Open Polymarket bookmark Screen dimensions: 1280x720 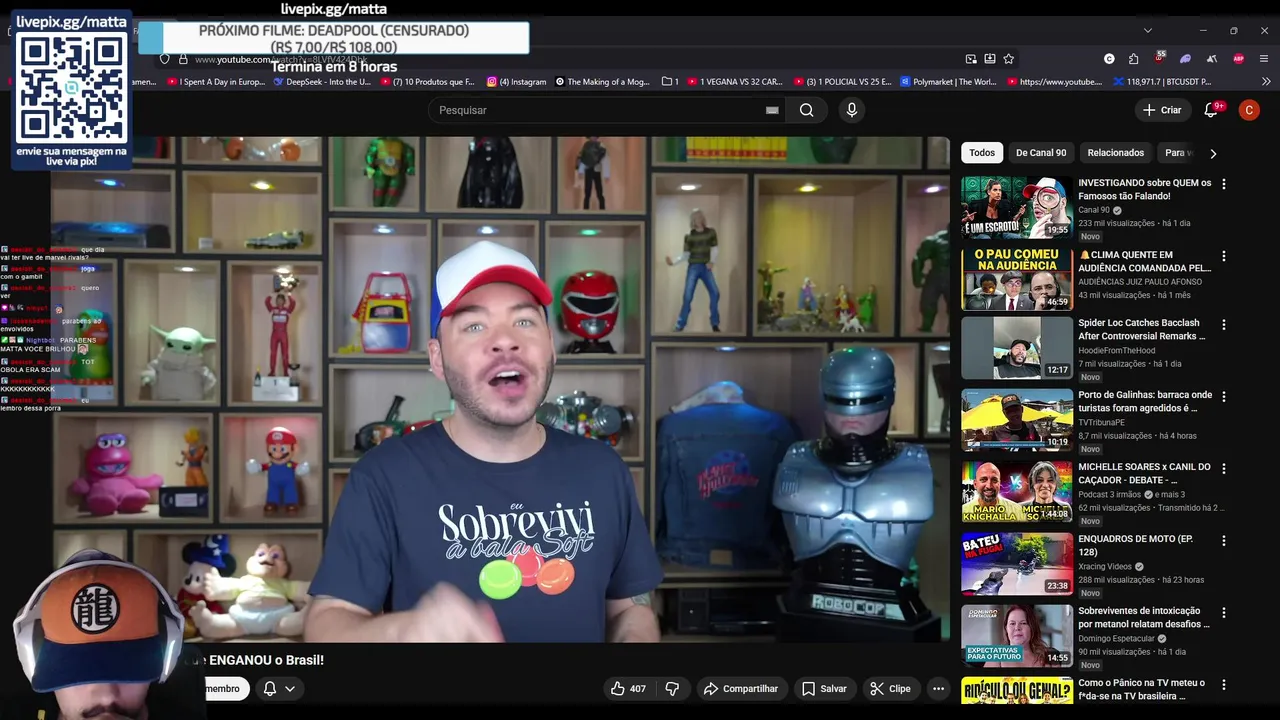[949, 82]
